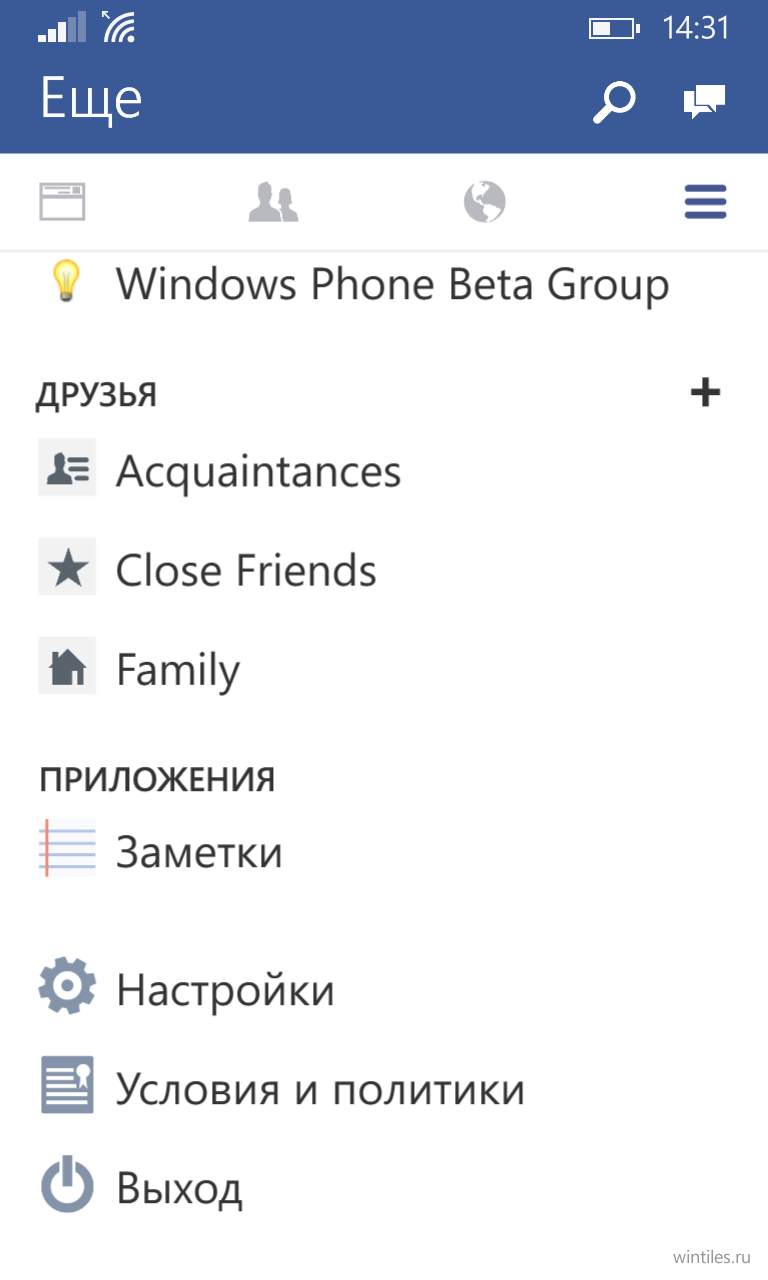
Task: Select the hamburger menu tab
Action: [705, 201]
